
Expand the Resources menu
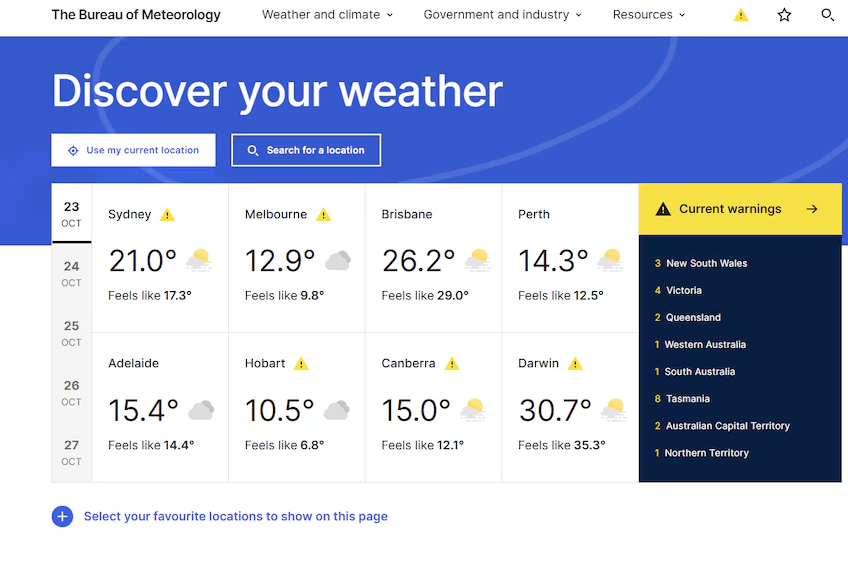point(649,15)
